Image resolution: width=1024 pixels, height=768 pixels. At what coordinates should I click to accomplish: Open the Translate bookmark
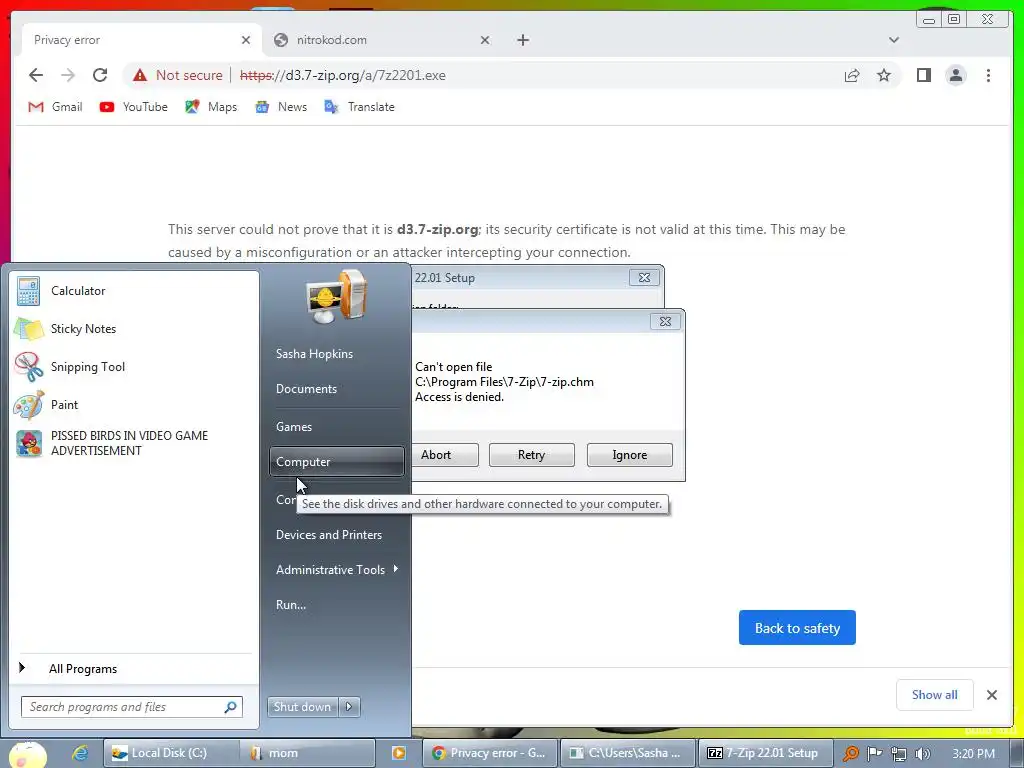click(x=360, y=107)
